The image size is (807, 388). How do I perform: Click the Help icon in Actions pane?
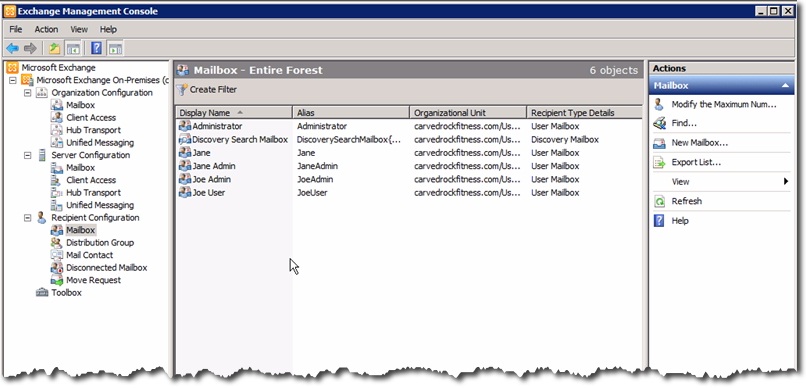click(659, 221)
